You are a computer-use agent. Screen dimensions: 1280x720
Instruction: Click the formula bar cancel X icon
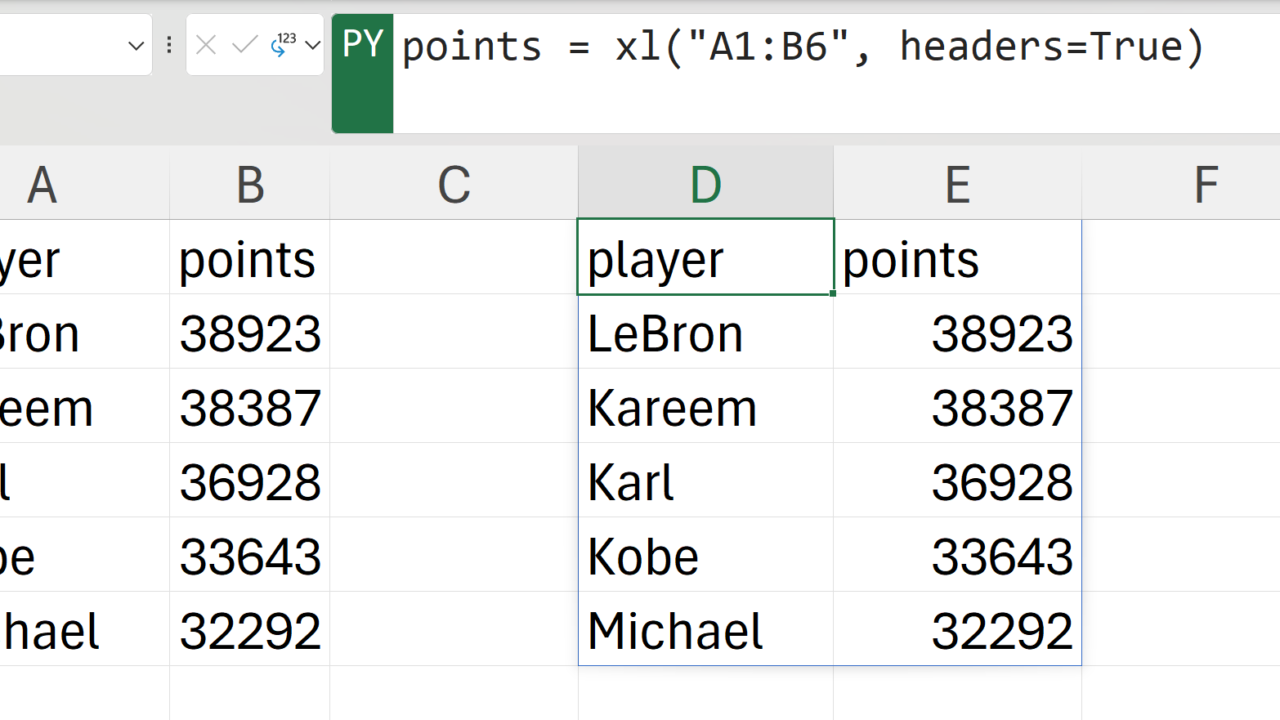point(206,45)
